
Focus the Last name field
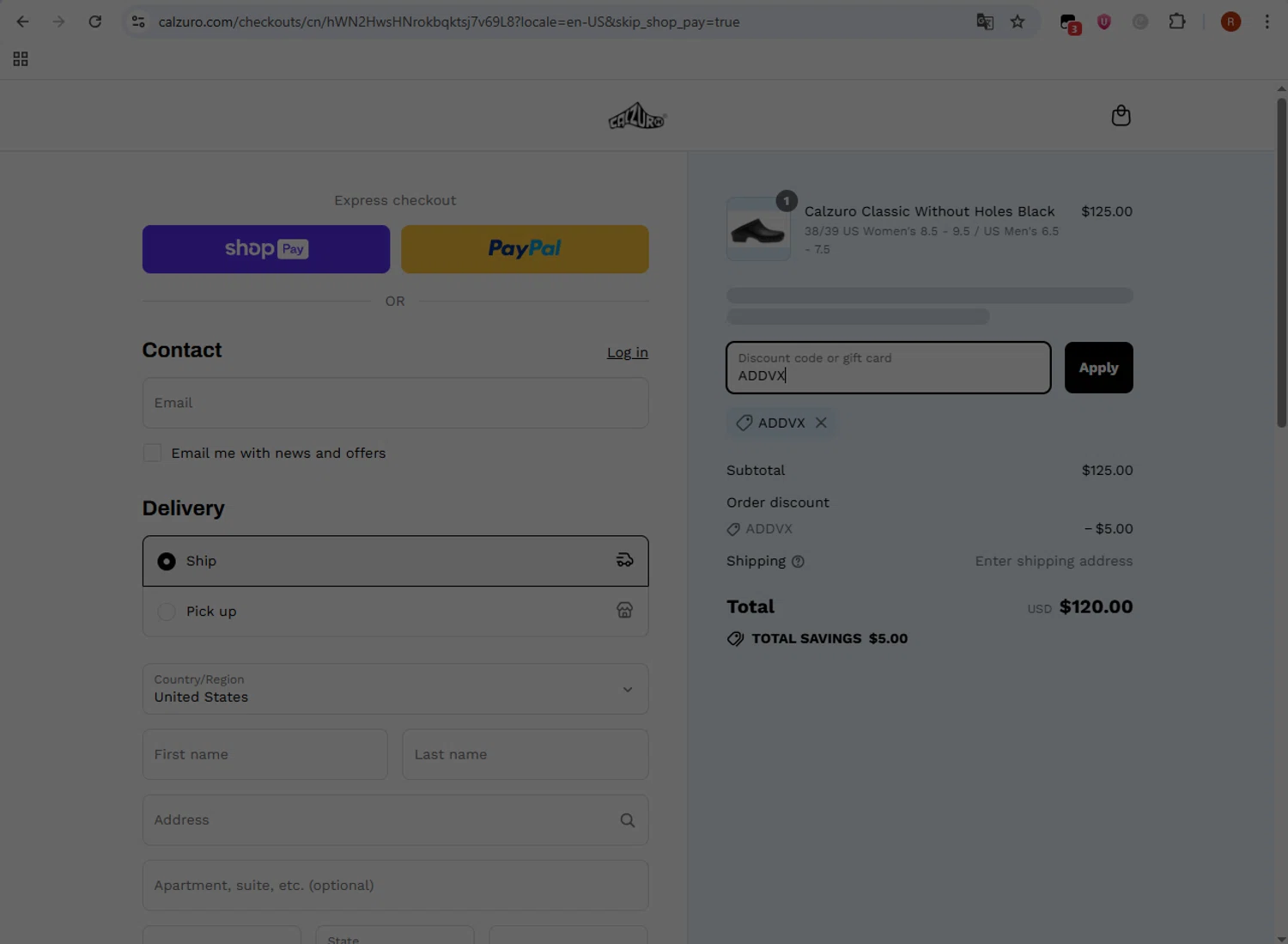coord(525,754)
